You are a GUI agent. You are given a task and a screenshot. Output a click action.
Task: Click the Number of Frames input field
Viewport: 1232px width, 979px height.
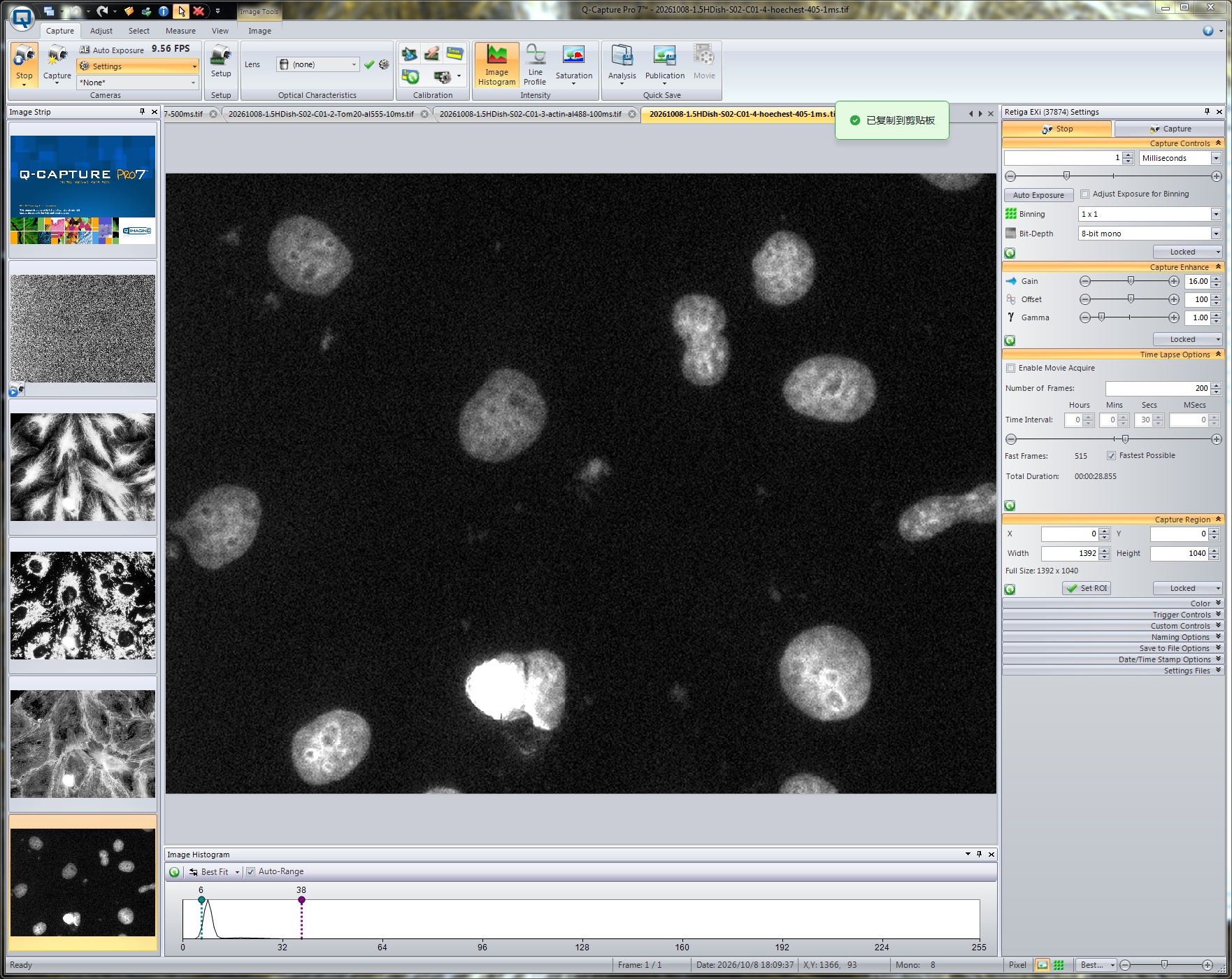(x=1157, y=388)
